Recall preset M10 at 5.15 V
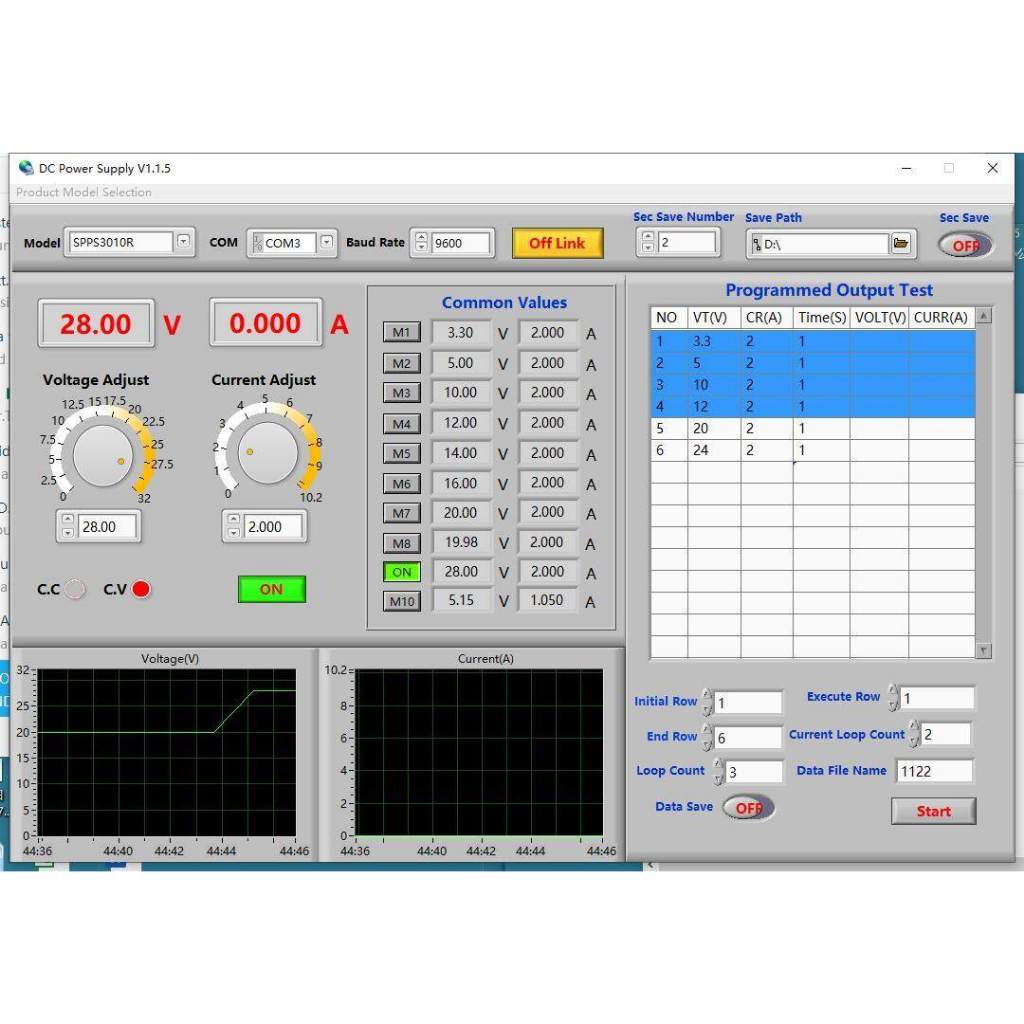 coord(402,601)
